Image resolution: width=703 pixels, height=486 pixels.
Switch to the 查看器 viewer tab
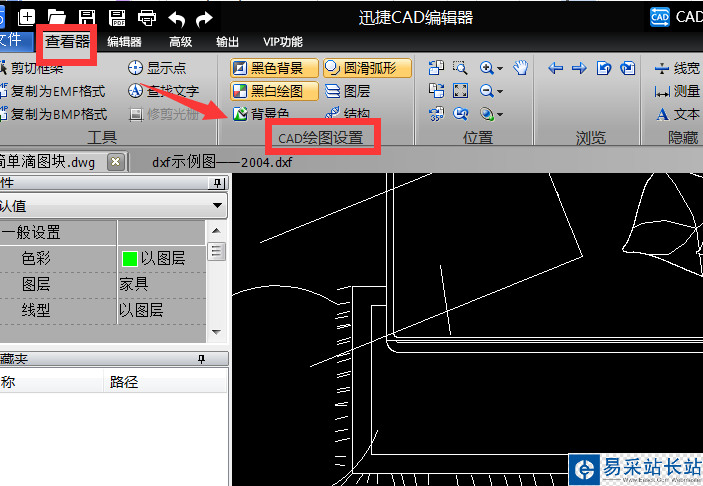click(67, 42)
